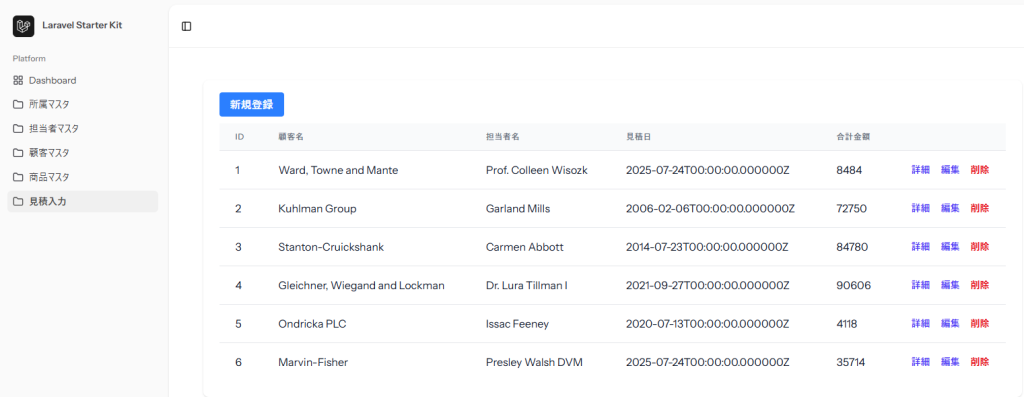Open the 担当者マスタ menu item

coord(83,129)
